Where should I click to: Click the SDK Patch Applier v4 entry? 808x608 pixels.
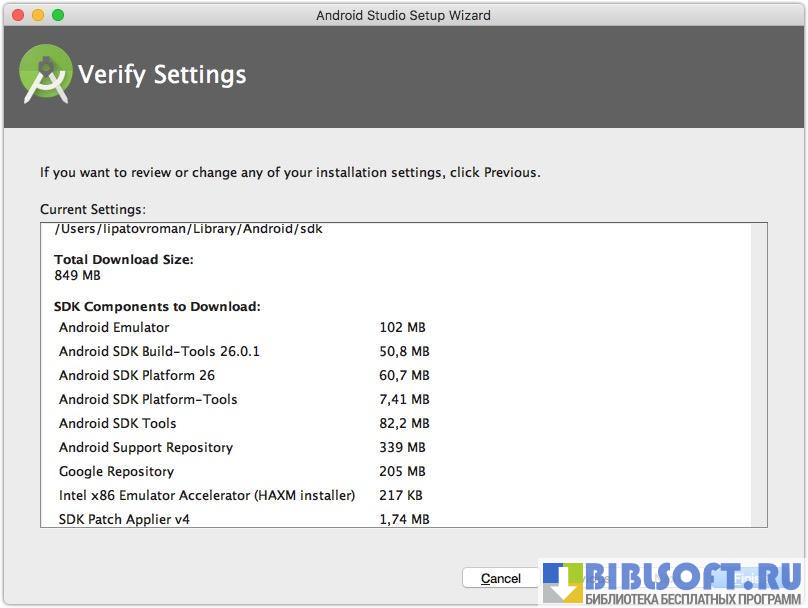124,519
